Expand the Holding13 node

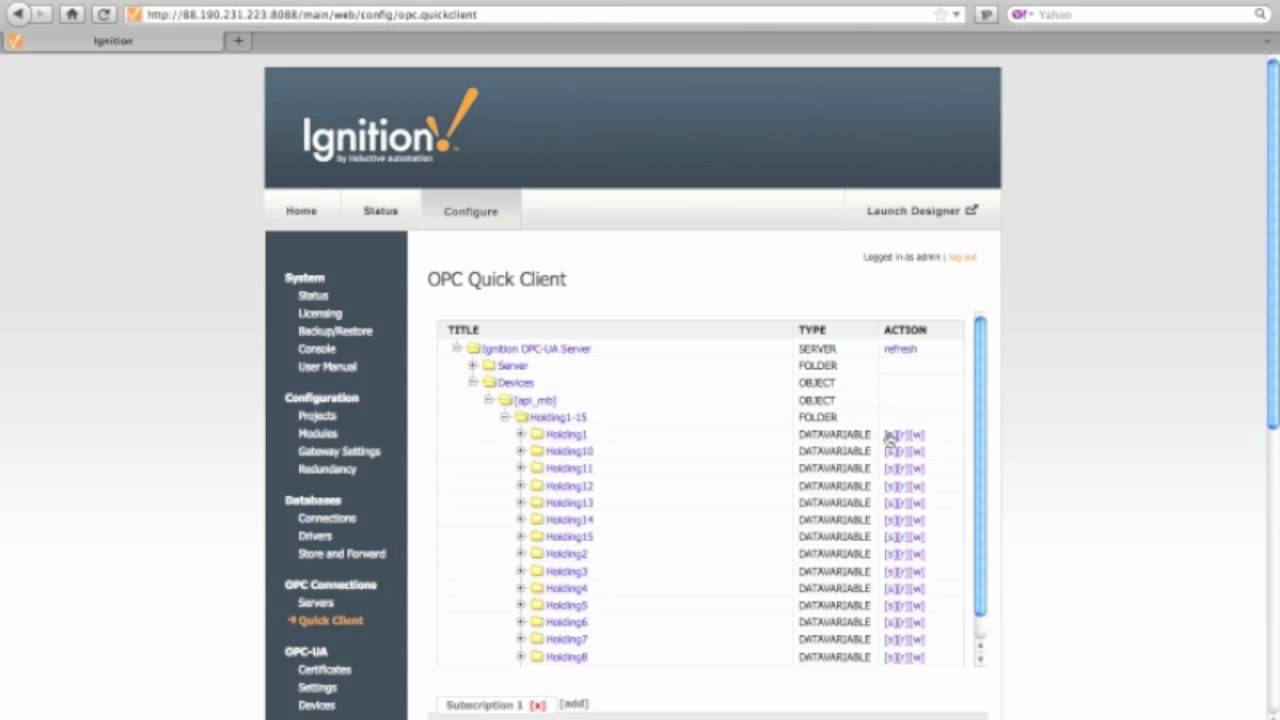pyautogui.click(x=520, y=502)
